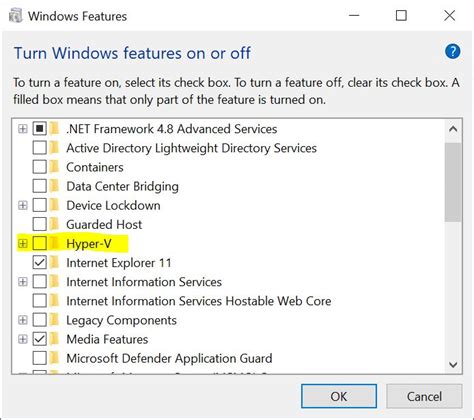Select the Data Center Bridging item
Screen dimensions: 474x420
tap(122, 186)
